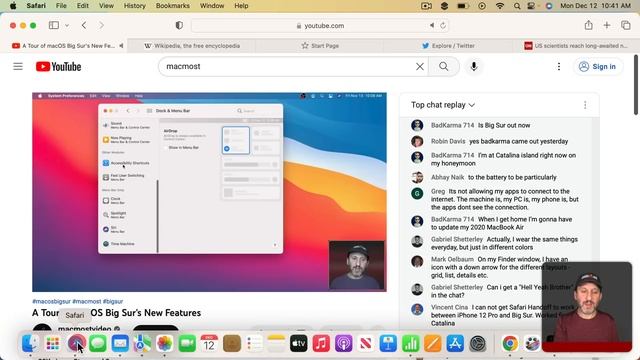The height and width of the screenshot is (360, 640).
Task: Click the YouTube search magnifier button
Action: point(444,67)
